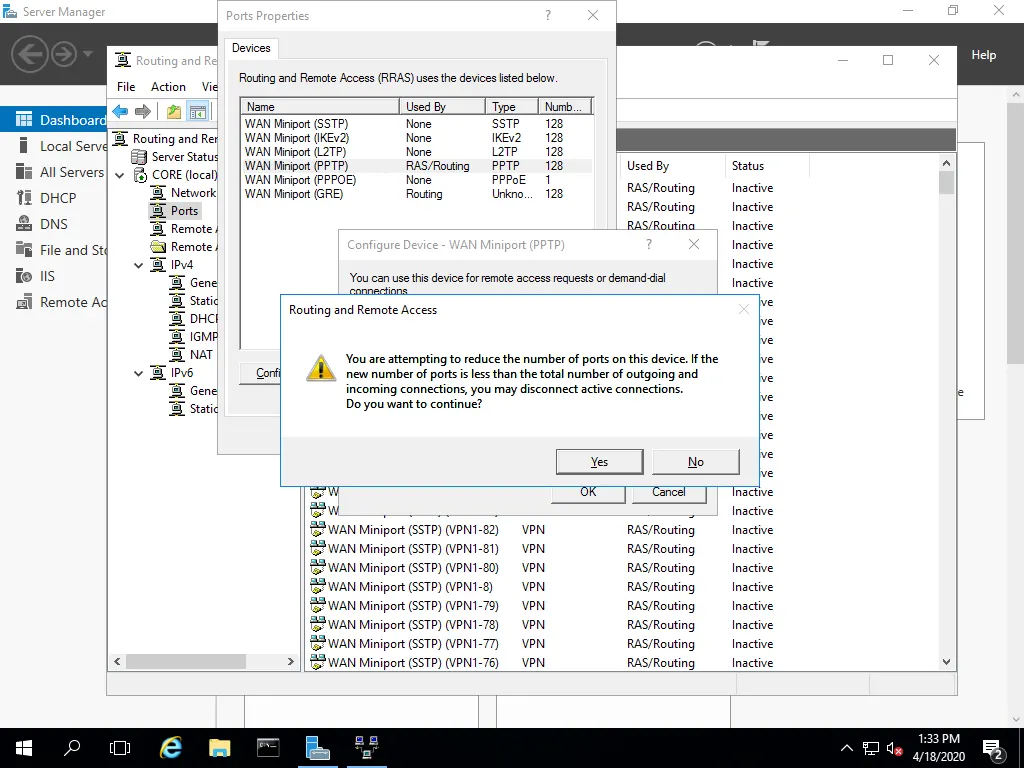The image size is (1024, 768).
Task: Toggle the Show/Hide console tree icon
Action: [x=197, y=111]
